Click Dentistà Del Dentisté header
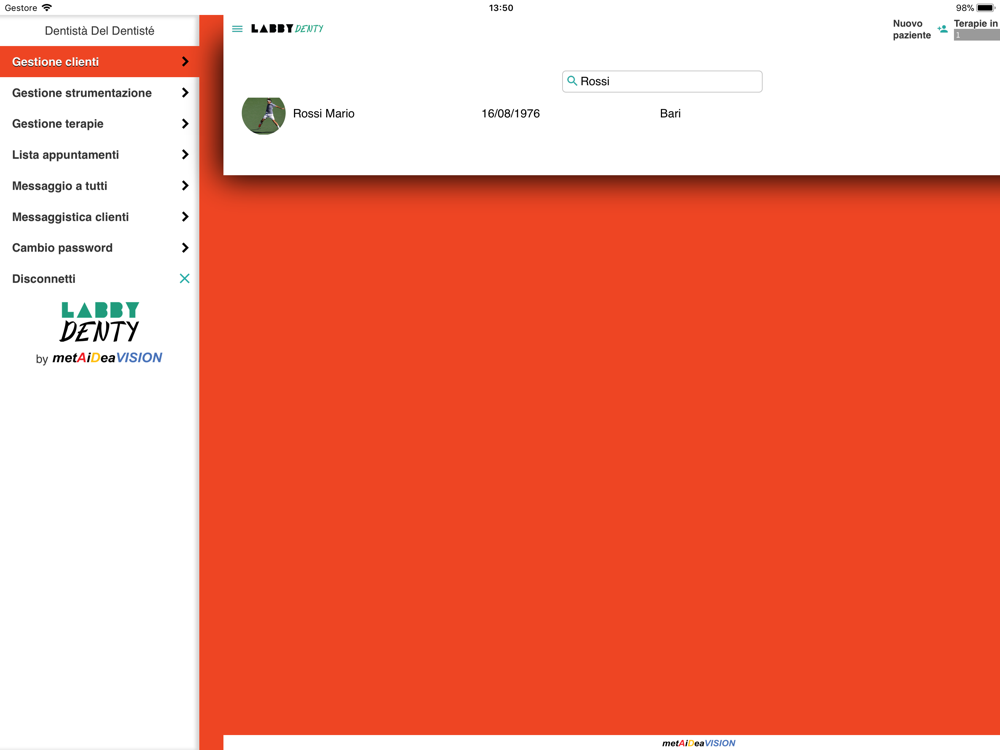This screenshot has height=750, width=1000. (99, 31)
